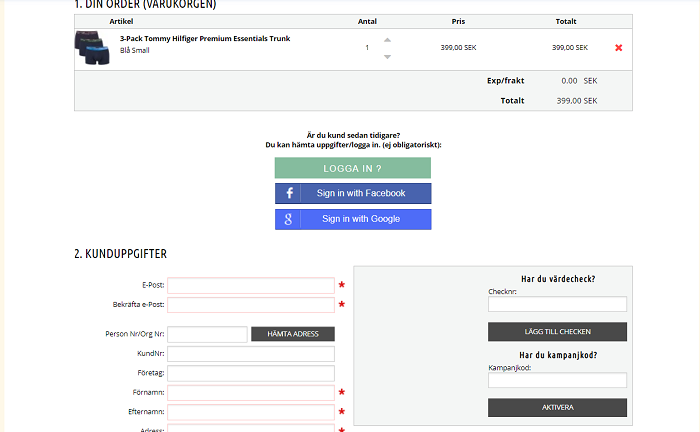This screenshot has width=700, height=432.
Task: Click the Checknr input field
Action: pos(557,304)
